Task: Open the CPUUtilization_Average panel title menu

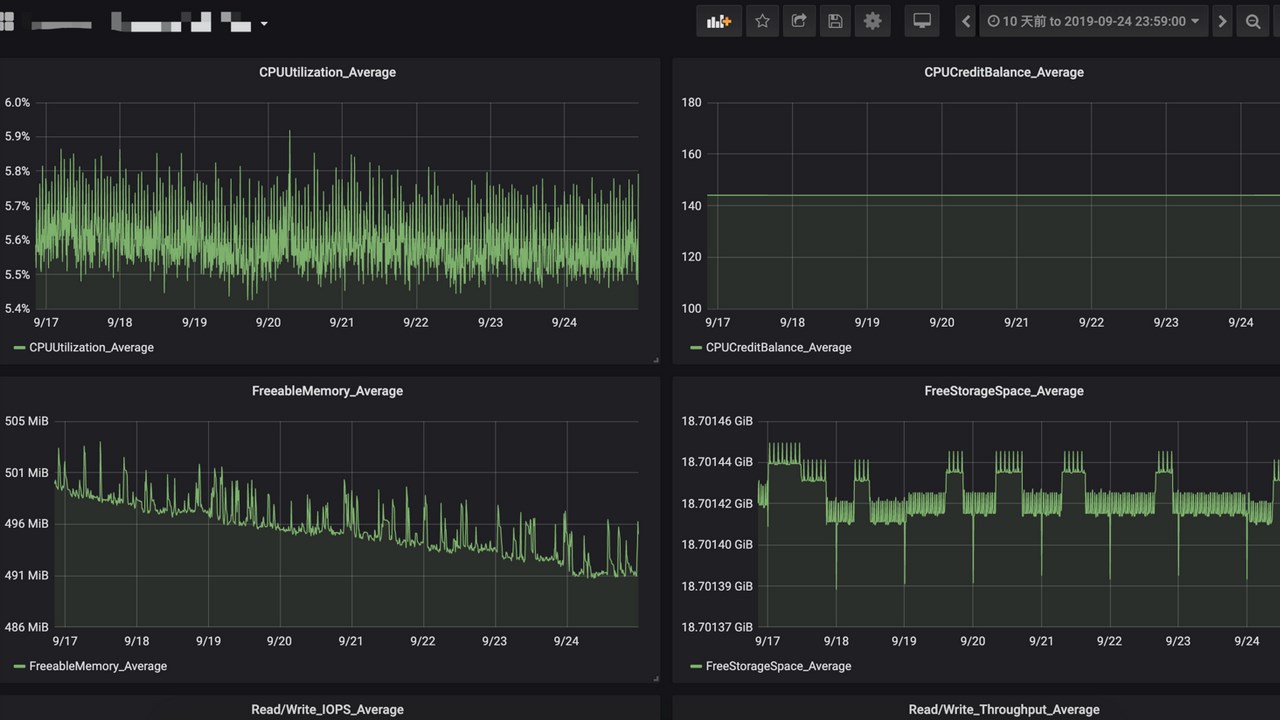Action: click(327, 72)
